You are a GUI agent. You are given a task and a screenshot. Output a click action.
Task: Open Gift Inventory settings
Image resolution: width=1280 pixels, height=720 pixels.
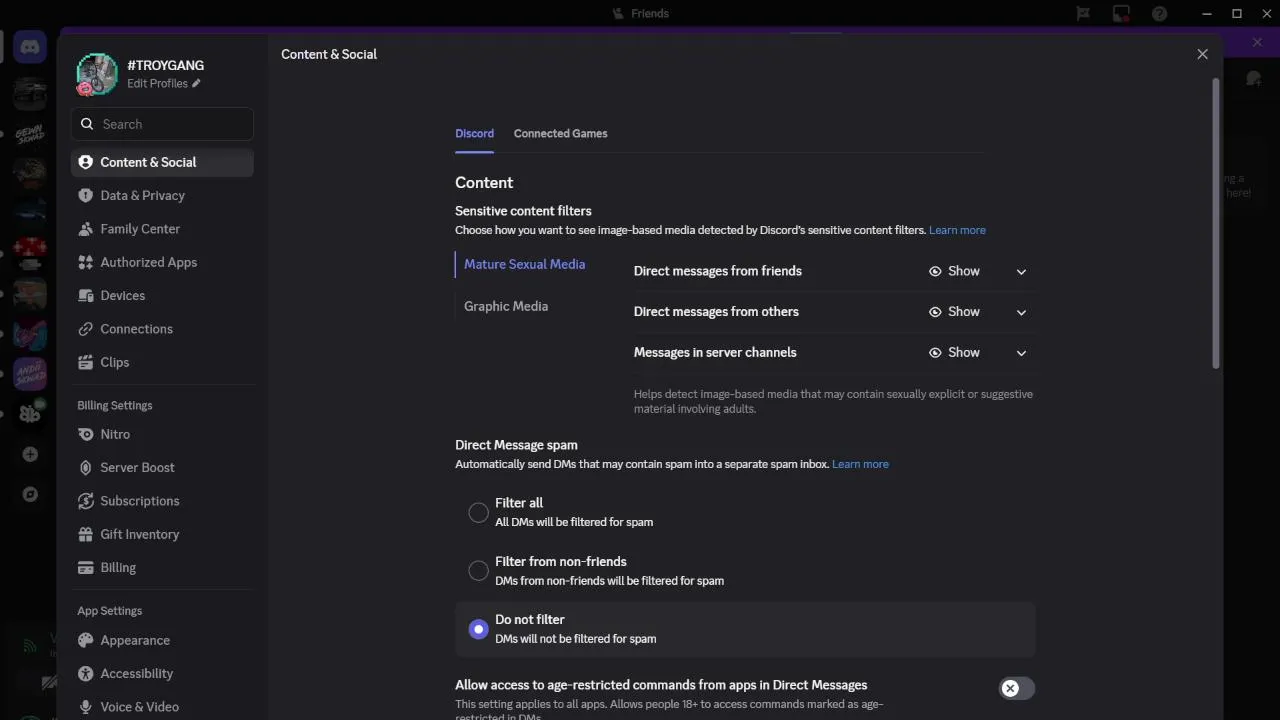point(139,534)
